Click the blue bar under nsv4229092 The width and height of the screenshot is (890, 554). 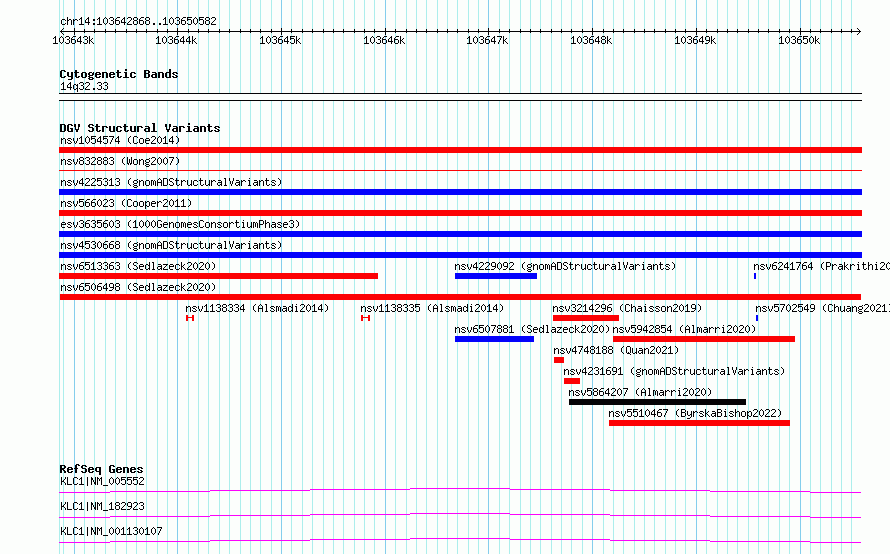coord(496,276)
